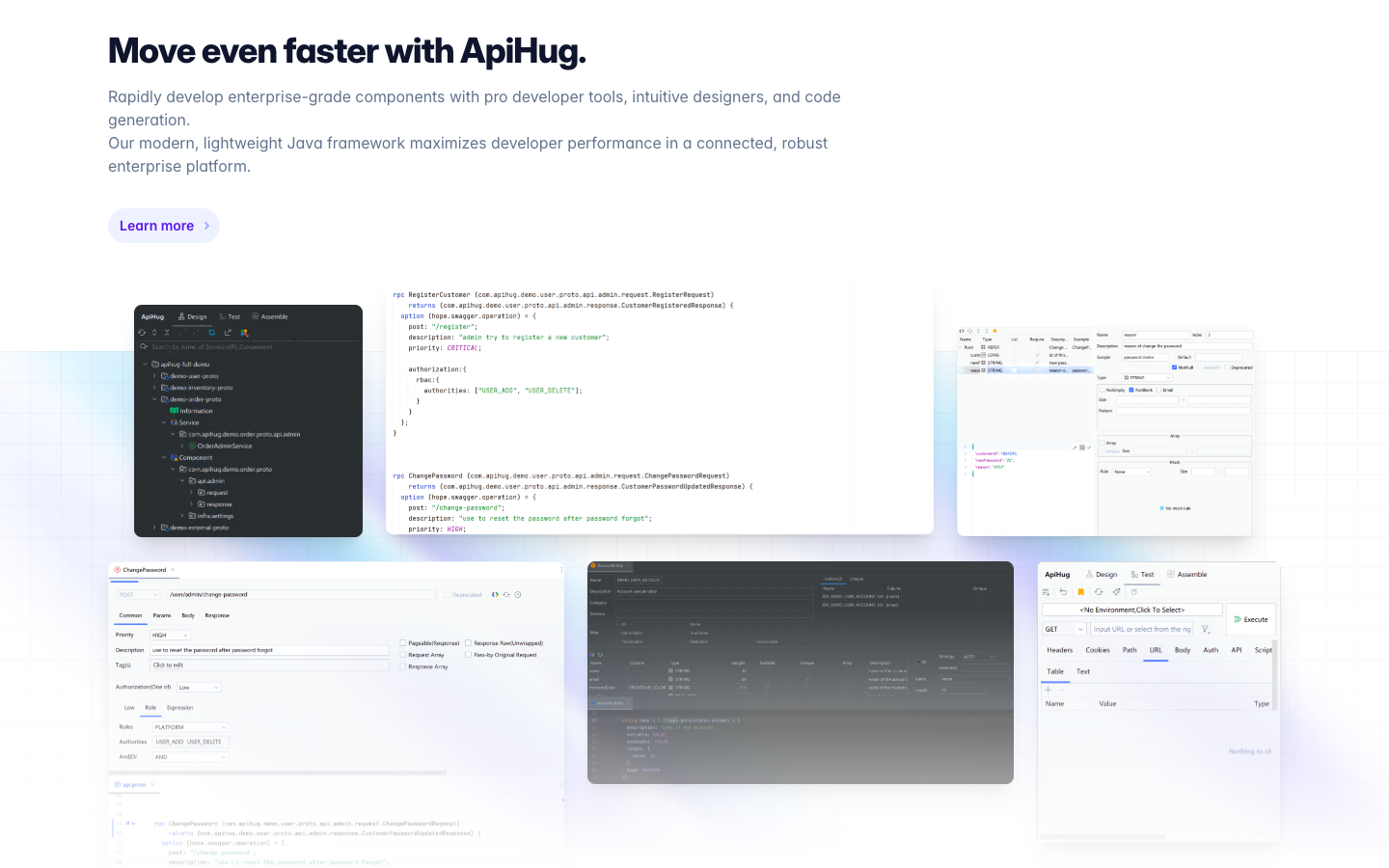Screen dimensions: 1389x868
Task: Toggle the Pageable(Response) checkbox
Action: click(x=403, y=643)
